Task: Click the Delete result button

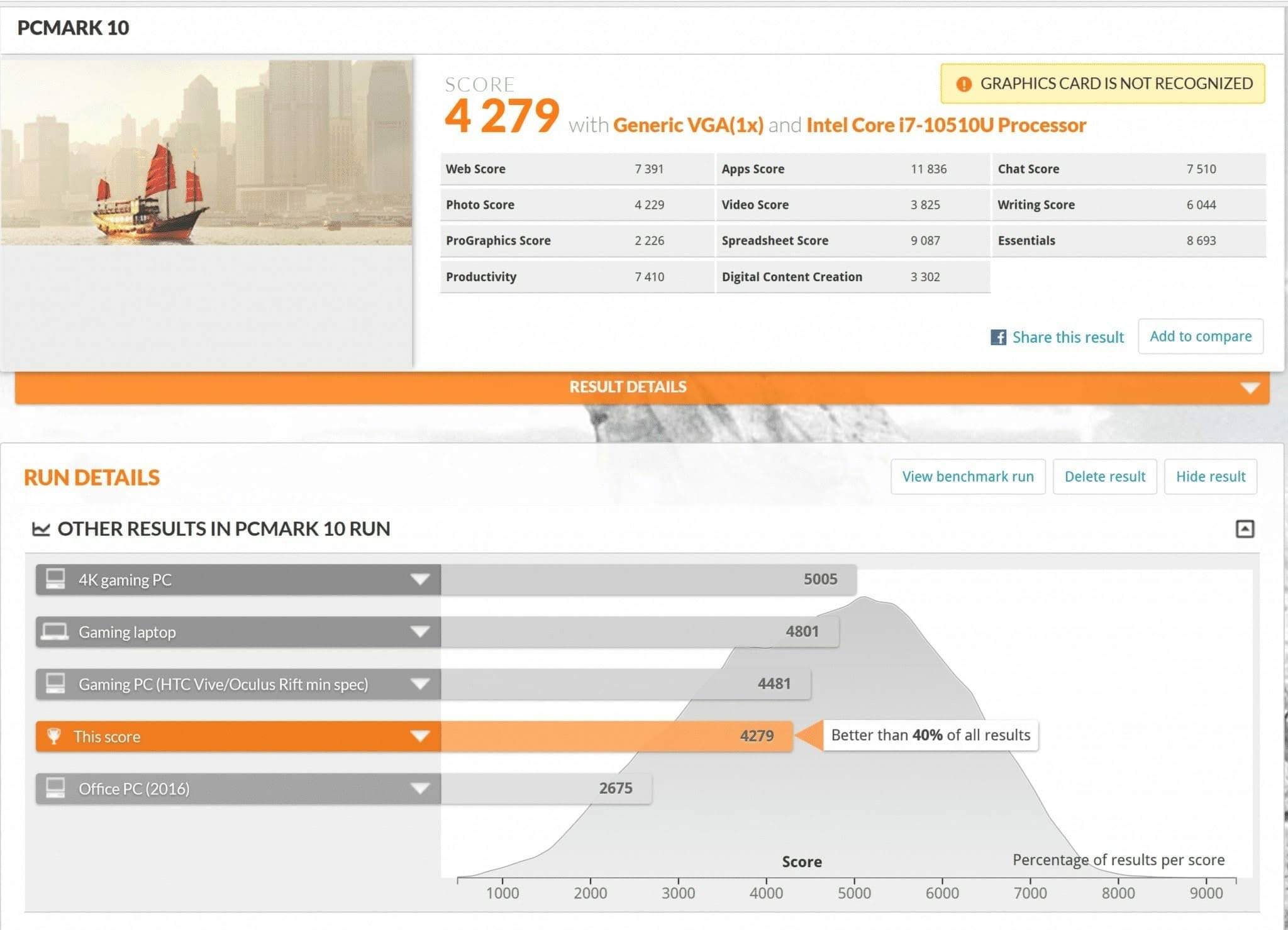Action: (x=1105, y=477)
